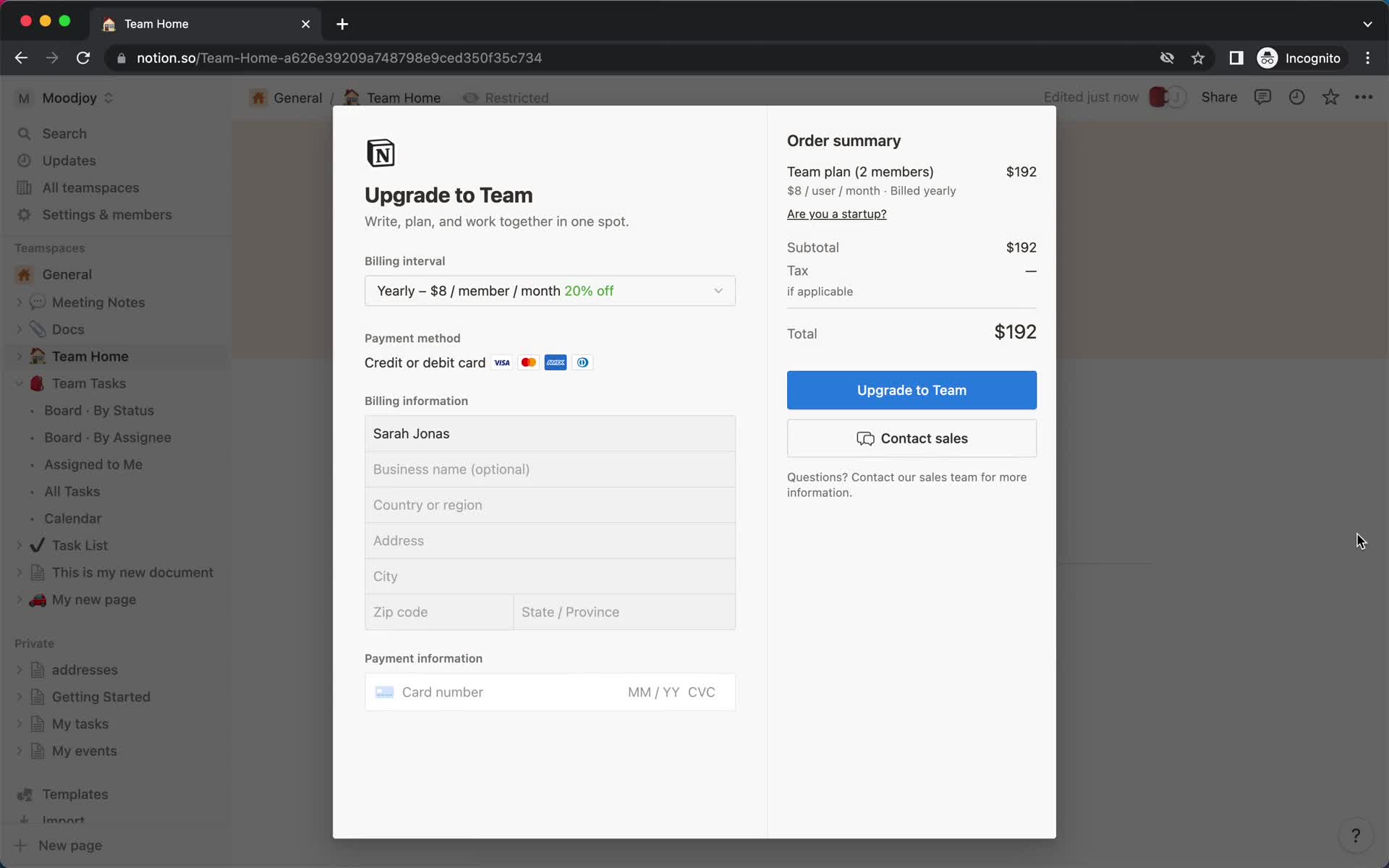Open Chrome's three-dot menu
The width and height of the screenshot is (1389, 868).
(x=1367, y=58)
